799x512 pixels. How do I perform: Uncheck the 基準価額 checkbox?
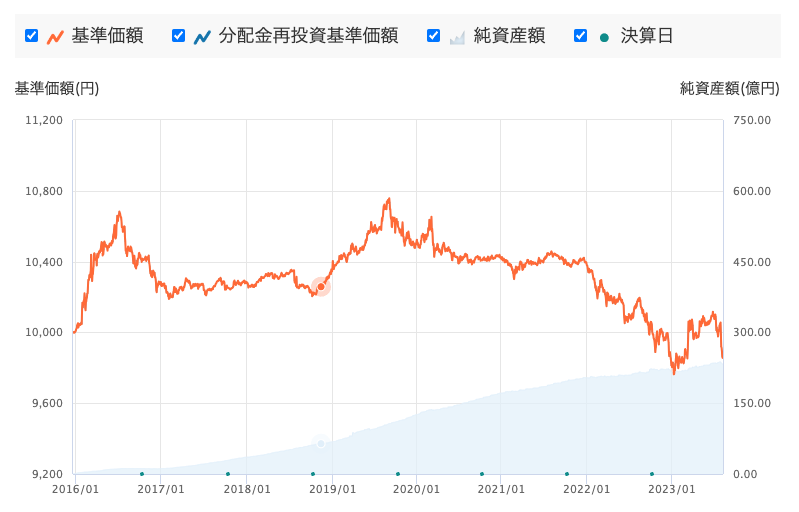click(x=32, y=36)
